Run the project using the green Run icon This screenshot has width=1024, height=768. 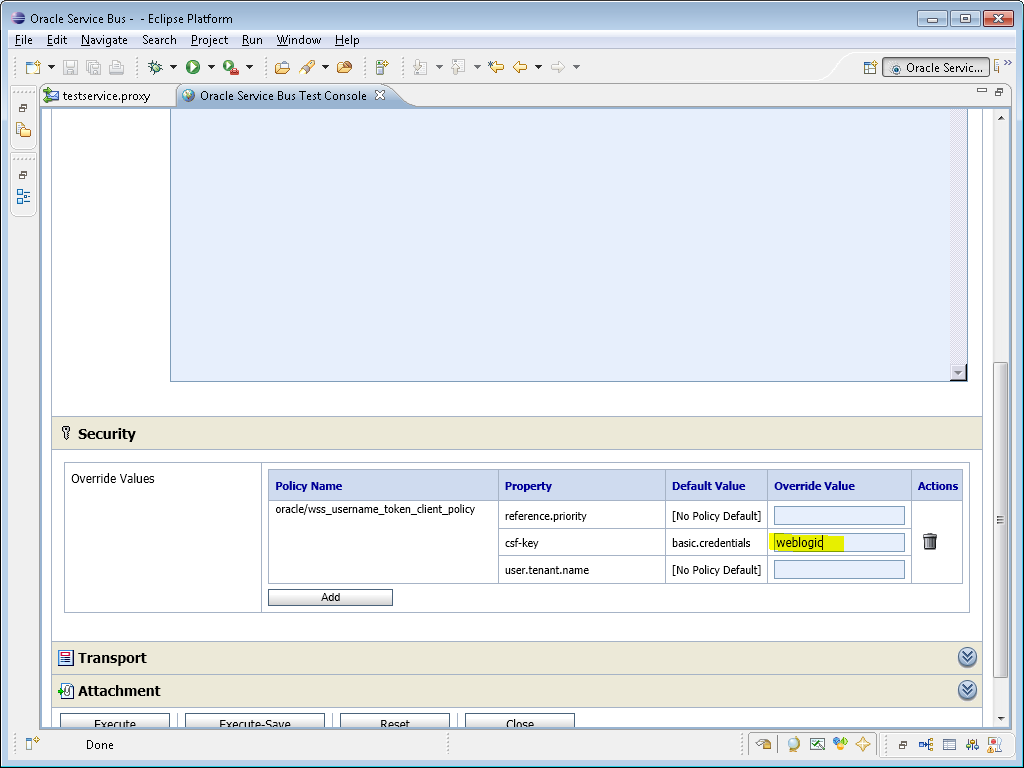pyautogui.click(x=191, y=66)
